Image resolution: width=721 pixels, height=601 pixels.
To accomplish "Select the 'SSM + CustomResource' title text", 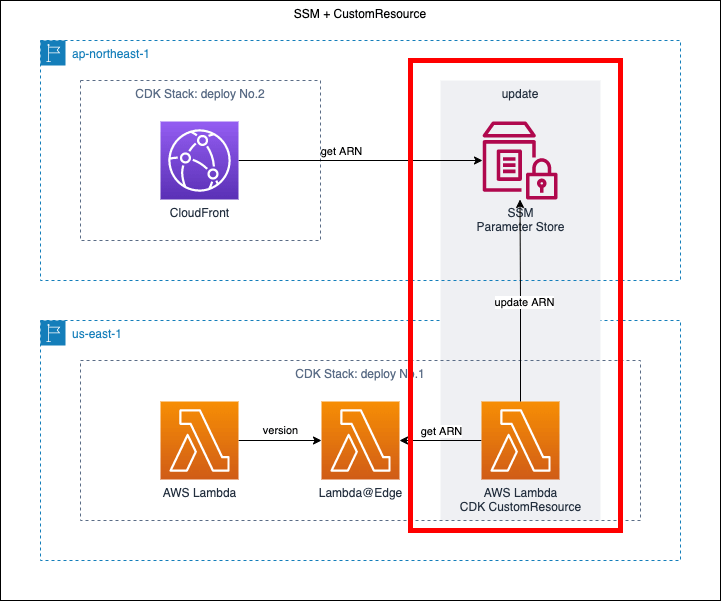I will coord(360,14).
